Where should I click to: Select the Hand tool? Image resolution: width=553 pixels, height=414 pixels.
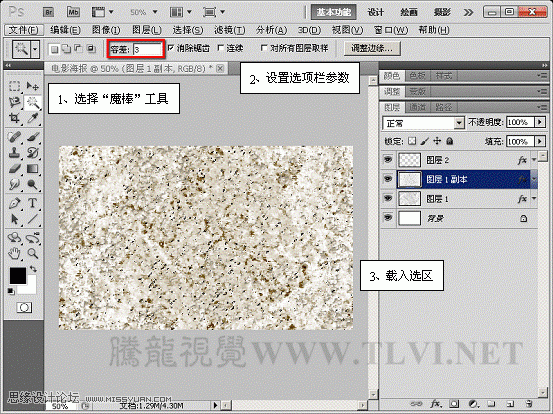[x=14, y=253]
